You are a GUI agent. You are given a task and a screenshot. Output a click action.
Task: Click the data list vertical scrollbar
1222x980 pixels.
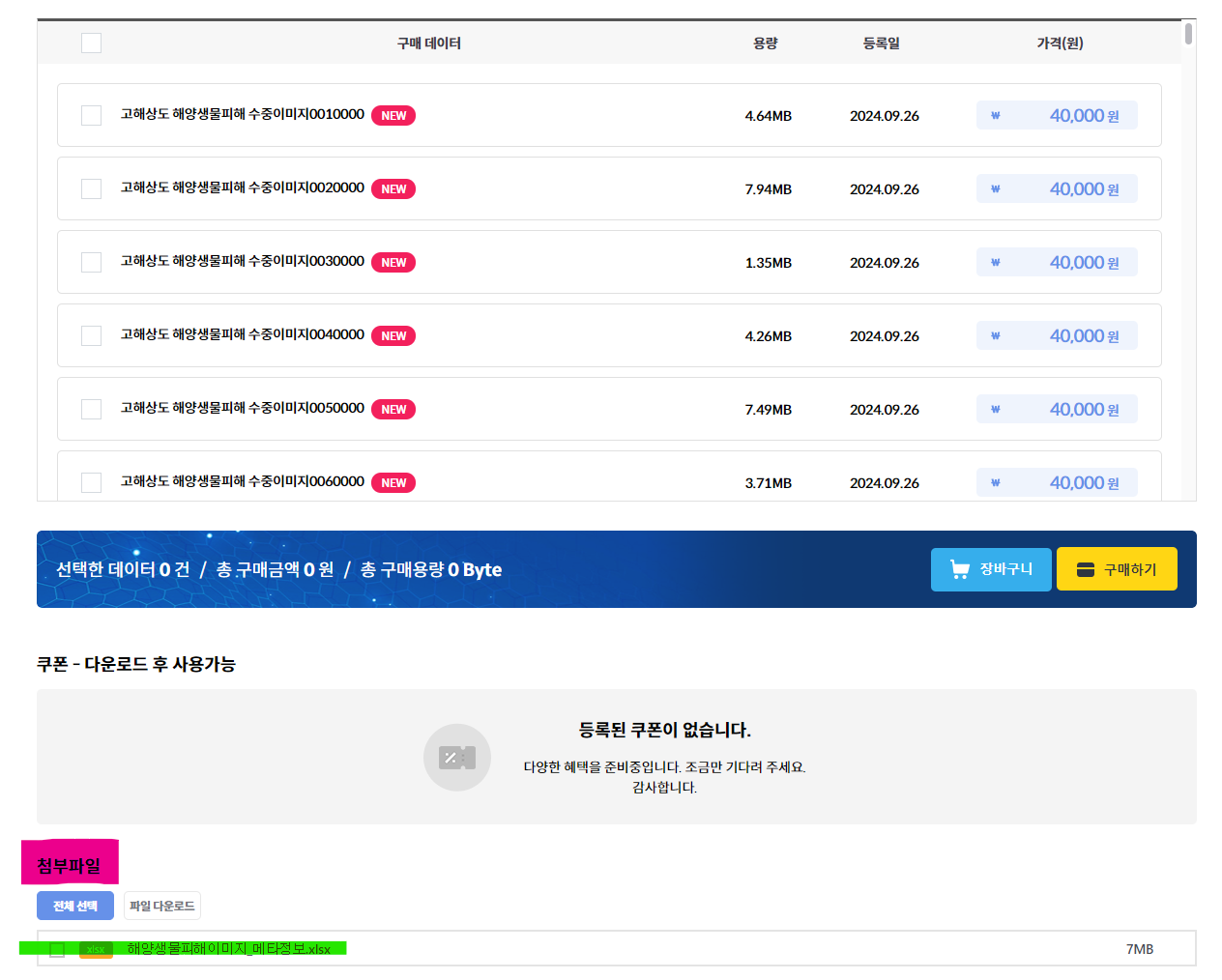[1188, 35]
